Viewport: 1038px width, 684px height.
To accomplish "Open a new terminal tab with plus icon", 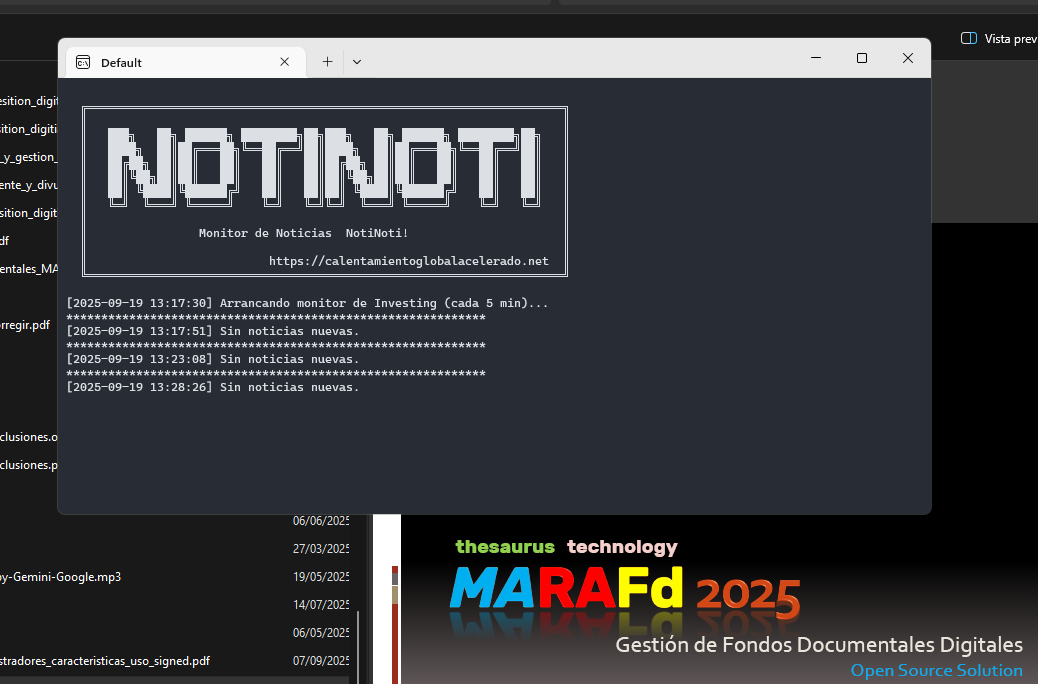I will pyautogui.click(x=327, y=62).
